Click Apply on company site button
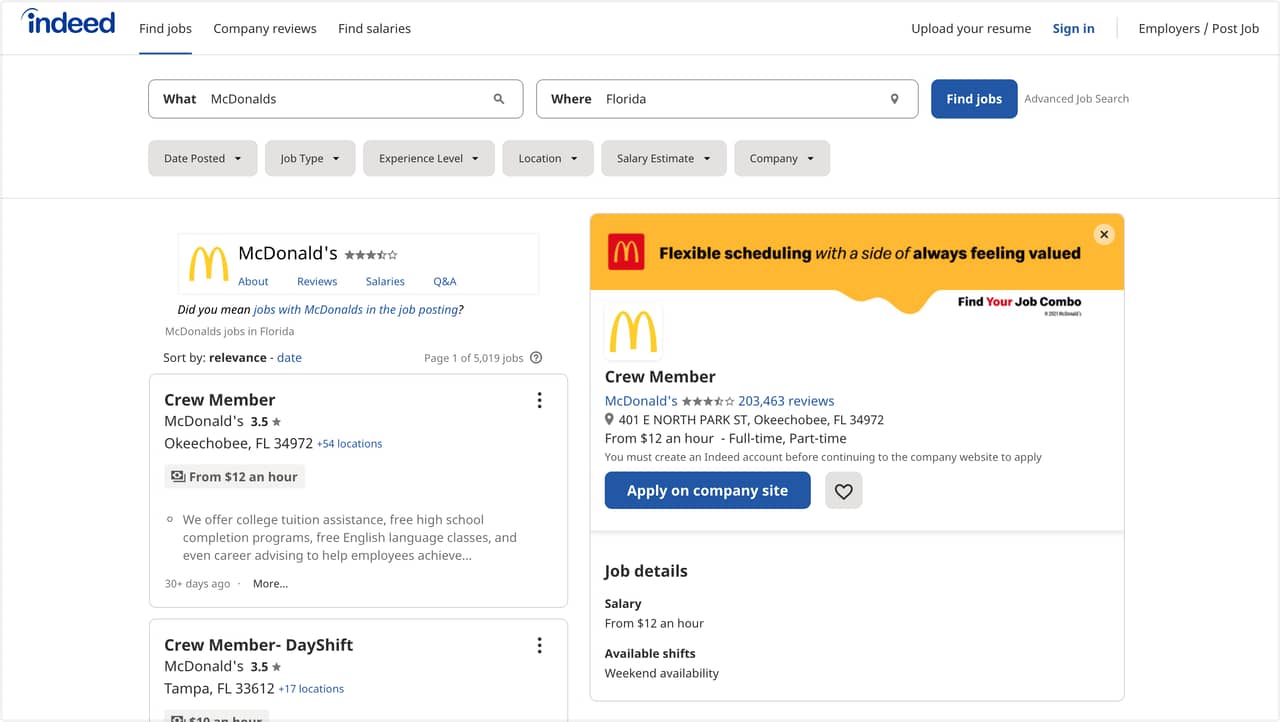The image size is (1280, 722). (x=707, y=491)
